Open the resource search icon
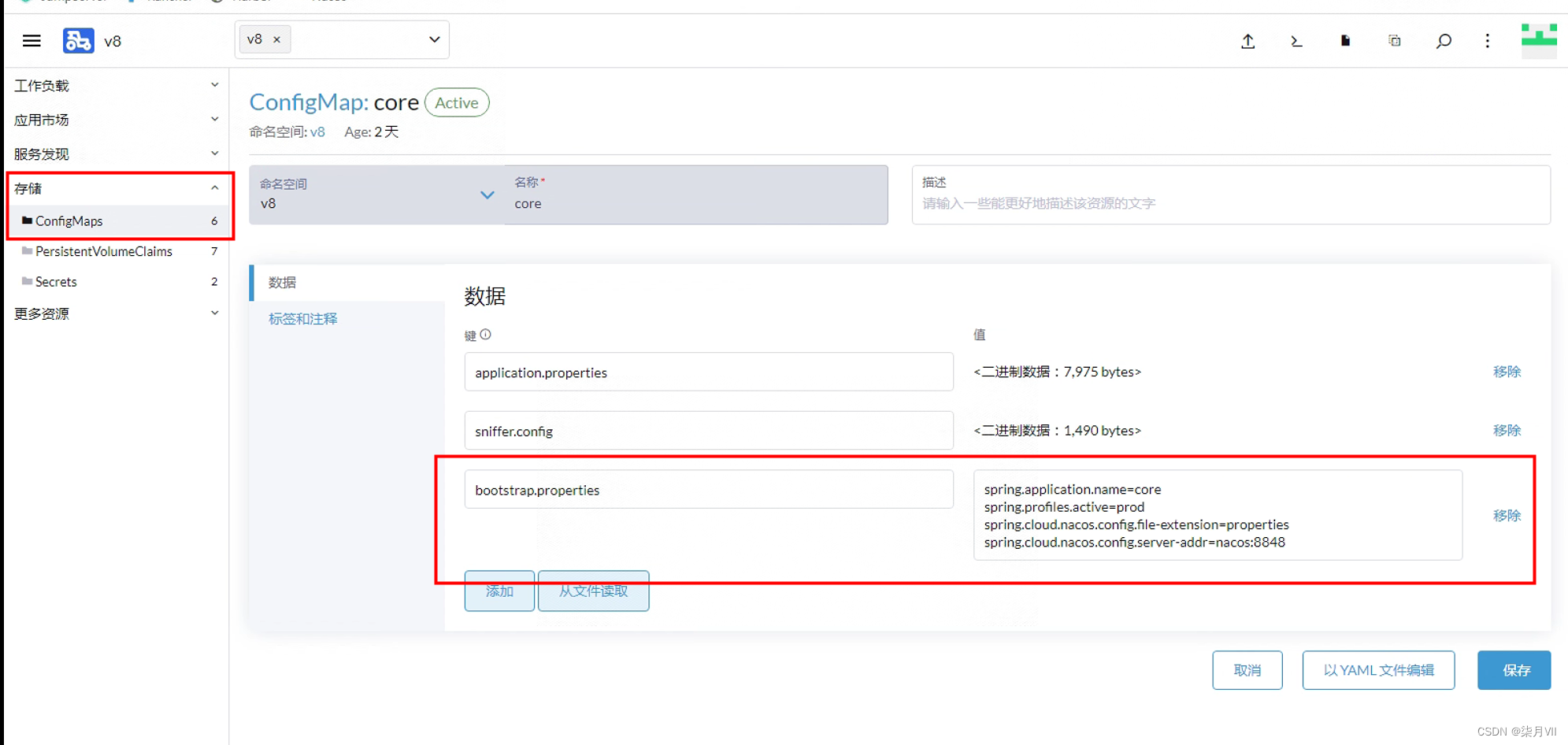 [x=1444, y=41]
